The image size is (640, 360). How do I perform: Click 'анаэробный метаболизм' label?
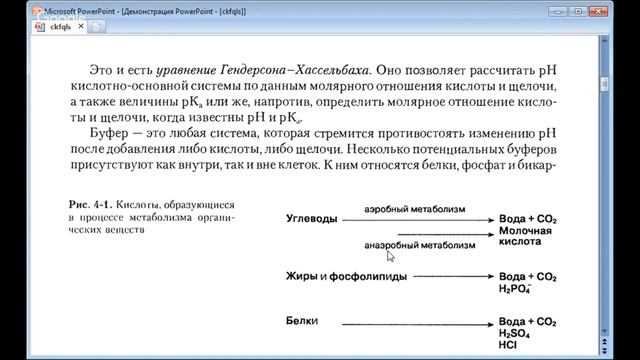click(x=420, y=245)
